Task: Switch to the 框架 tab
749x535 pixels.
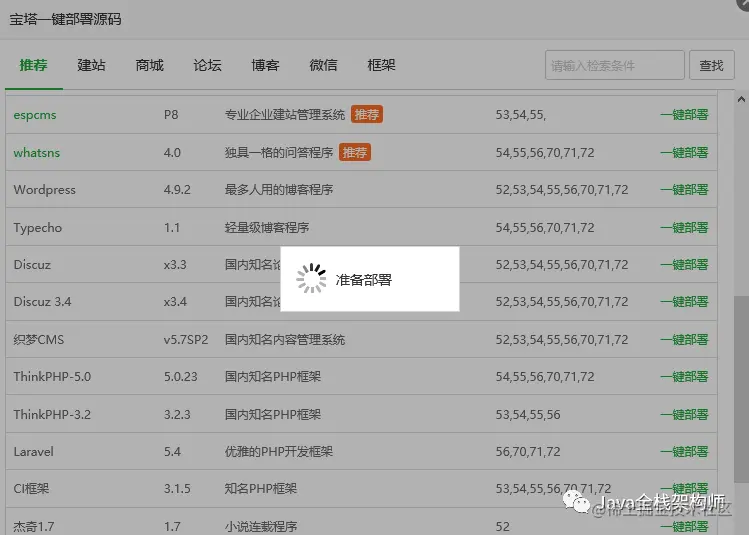Action: [x=381, y=65]
